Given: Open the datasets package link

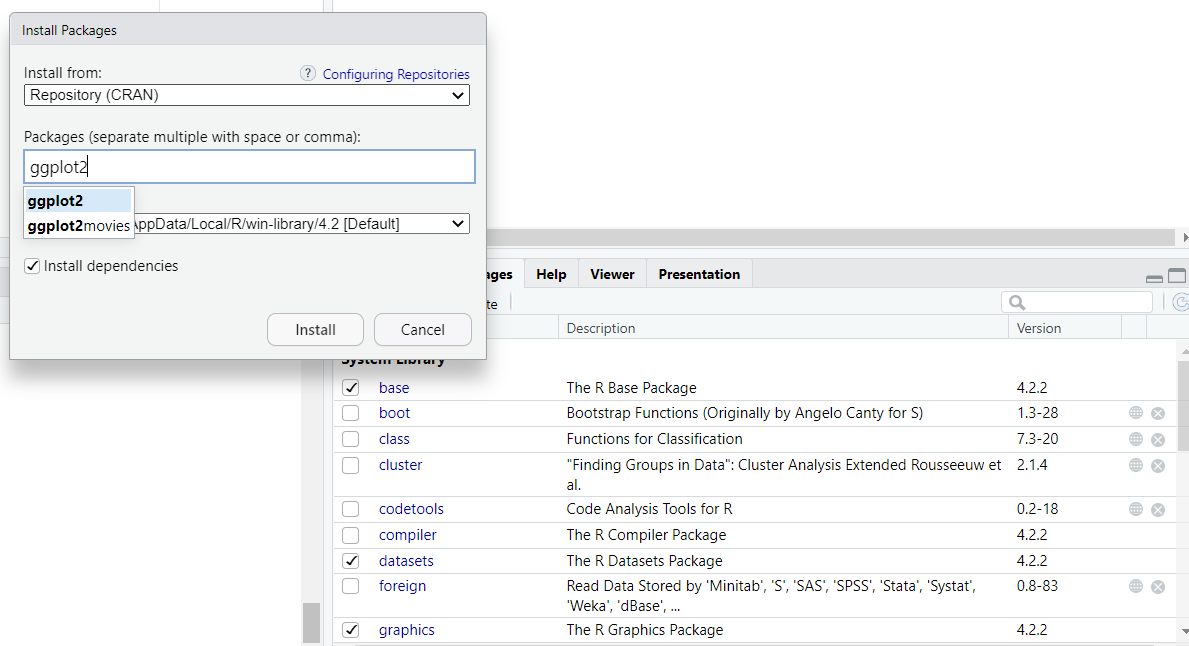Looking at the screenshot, I should [406, 561].
